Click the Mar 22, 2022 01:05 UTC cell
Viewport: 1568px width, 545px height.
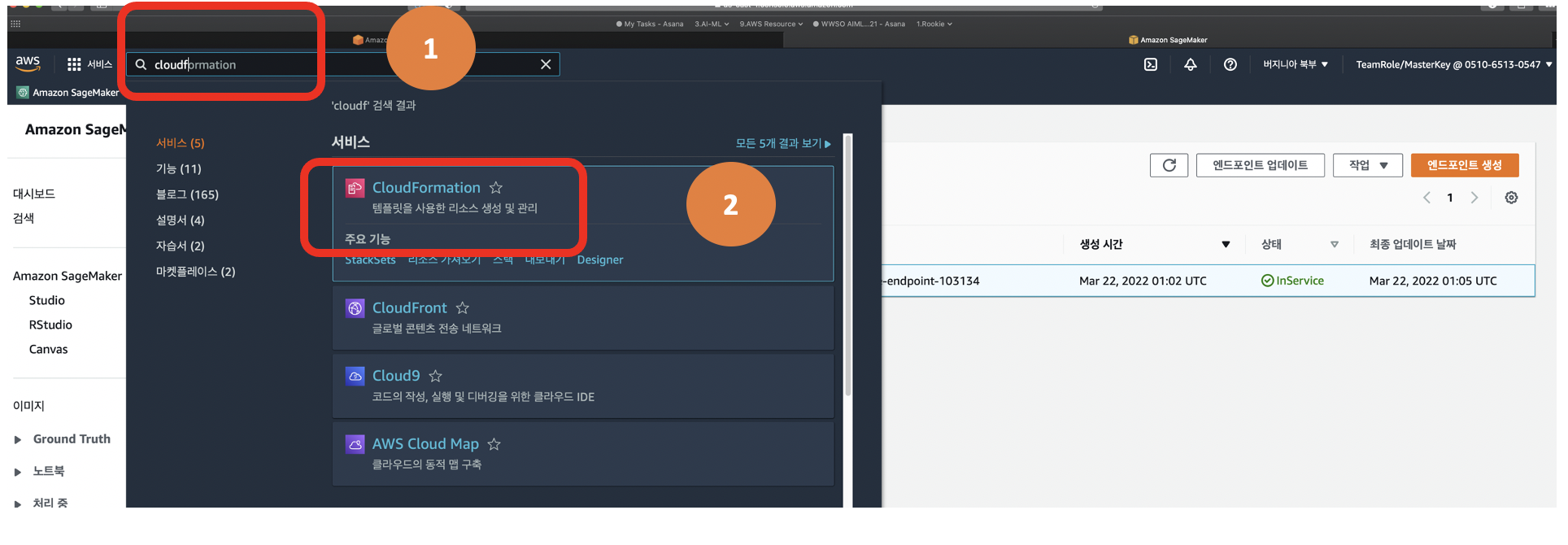point(1433,281)
